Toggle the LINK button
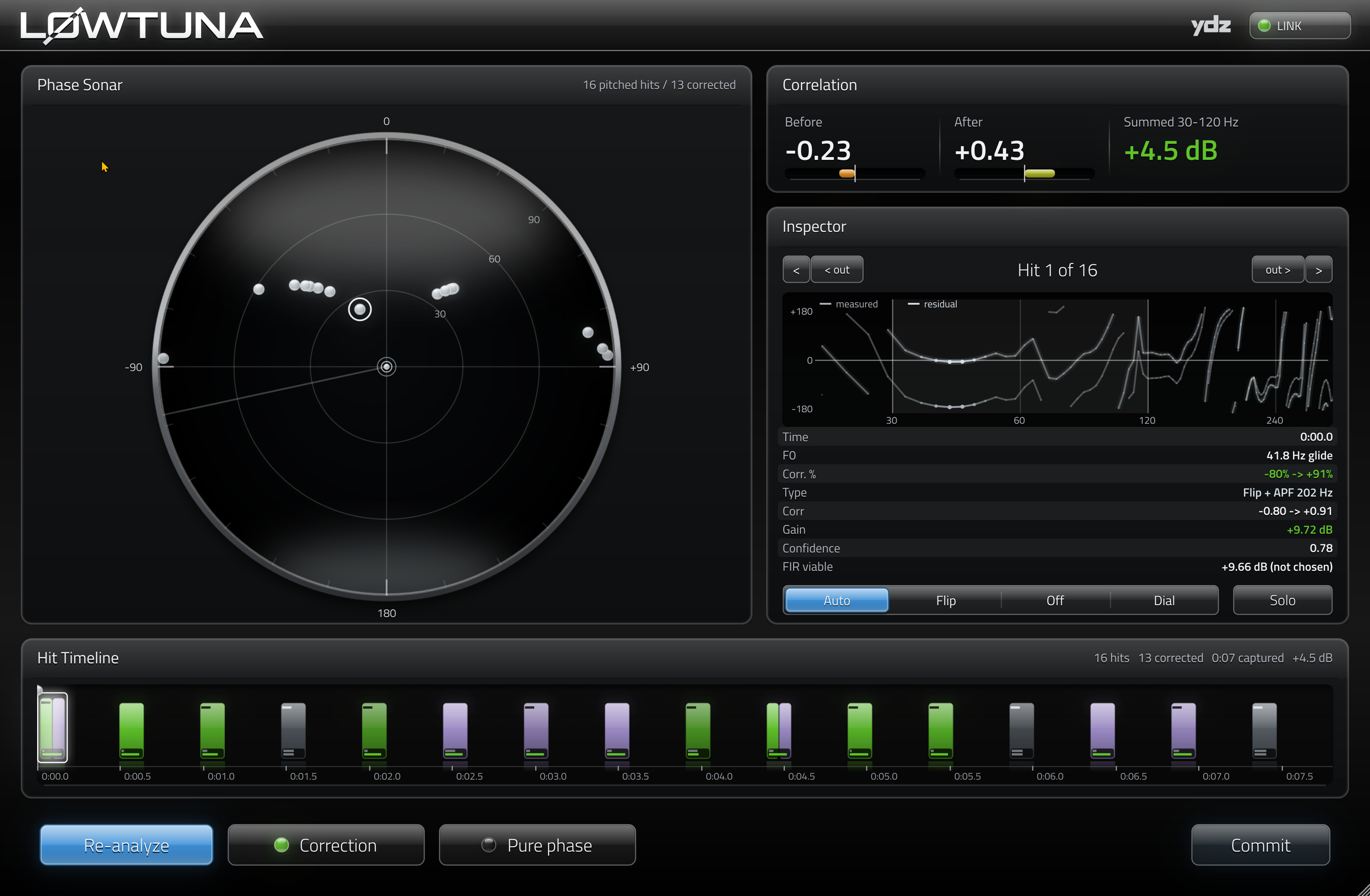This screenshot has width=1370, height=896. click(x=1299, y=26)
